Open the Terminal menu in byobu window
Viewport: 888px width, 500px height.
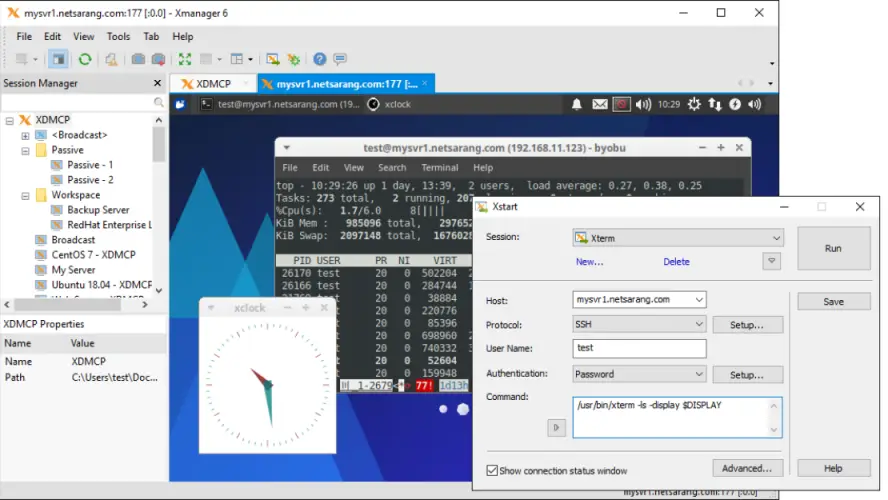coord(439,168)
